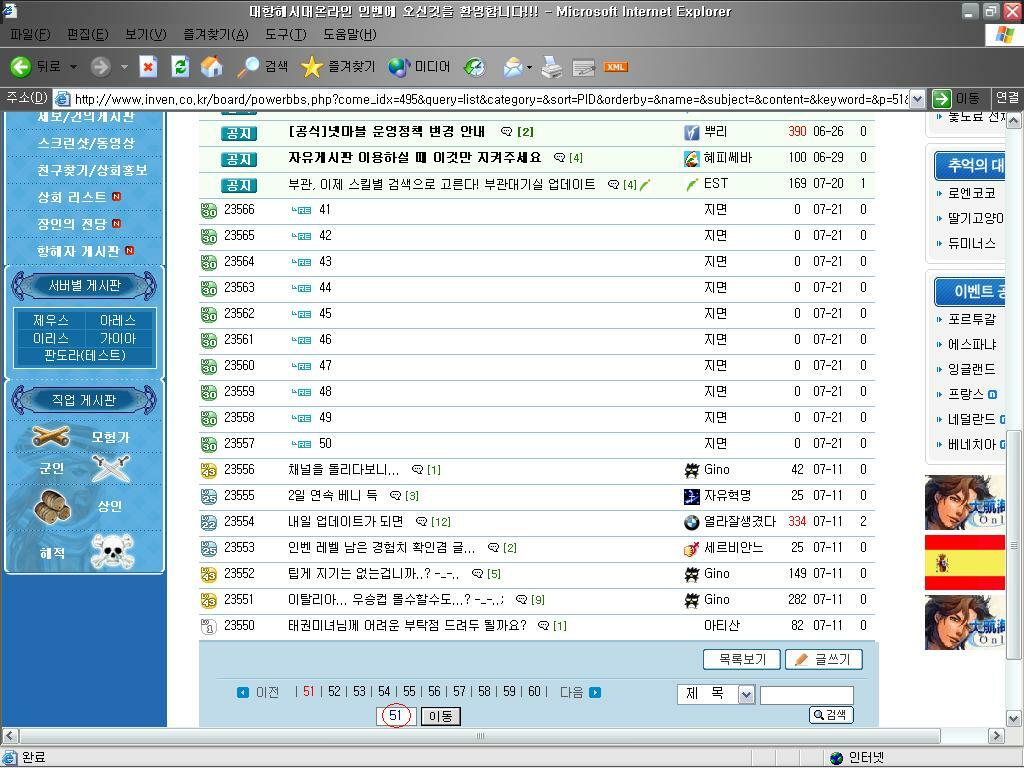
Task: Go home using the house icon
Action: (x=211, y=67)
